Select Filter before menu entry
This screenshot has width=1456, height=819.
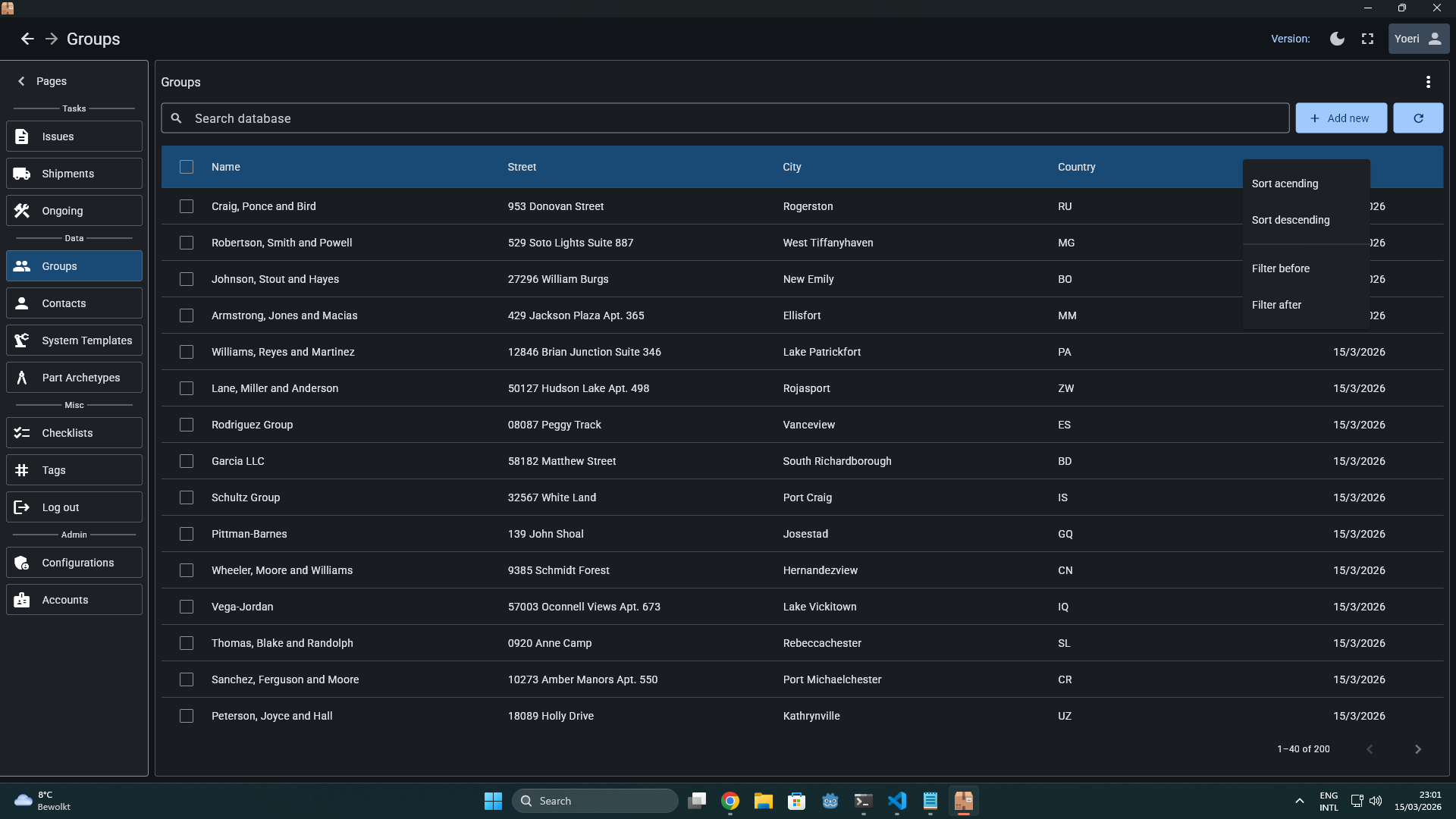point(1280,268)
